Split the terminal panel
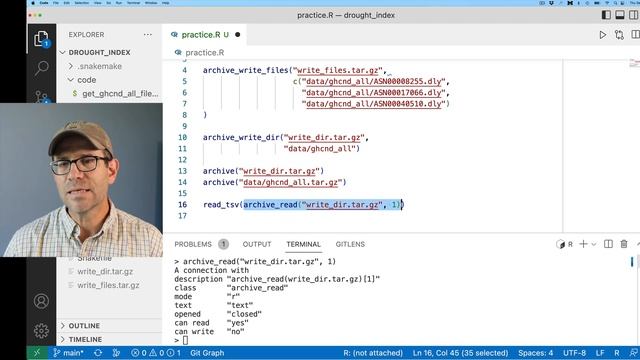 tap(608, 244)
